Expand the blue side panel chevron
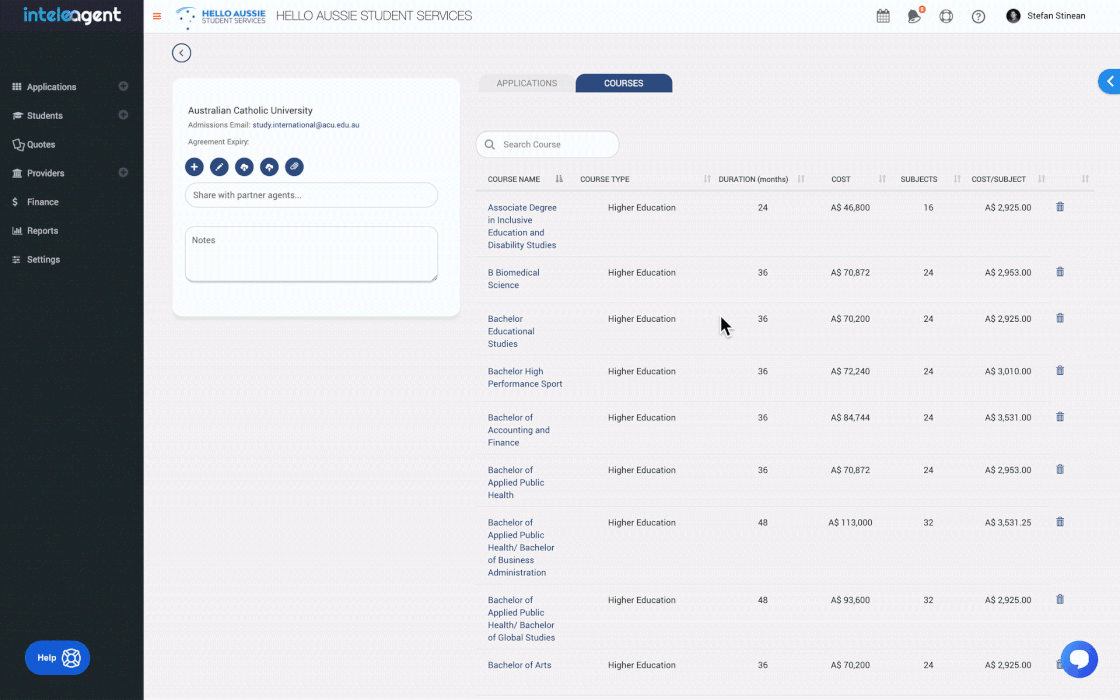Image resolution: width=1120 pixels, height=700 pixels. point(1109,82)
